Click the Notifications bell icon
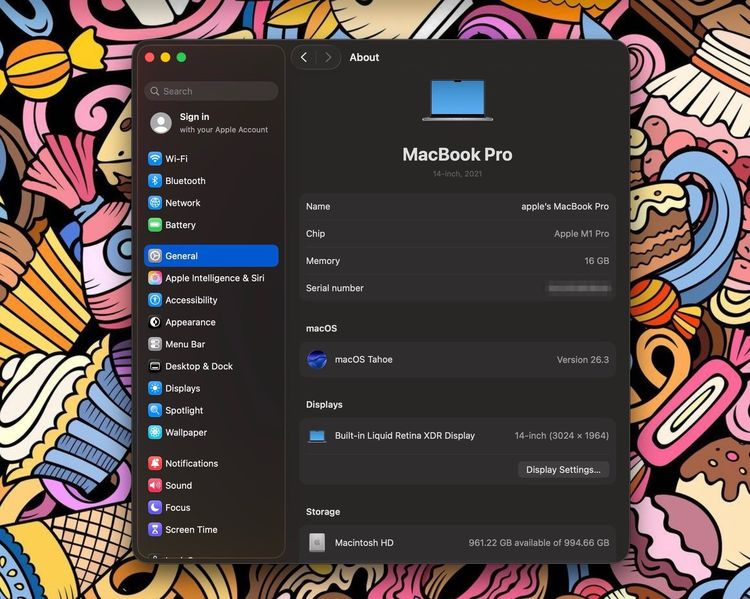 [154, 463]
